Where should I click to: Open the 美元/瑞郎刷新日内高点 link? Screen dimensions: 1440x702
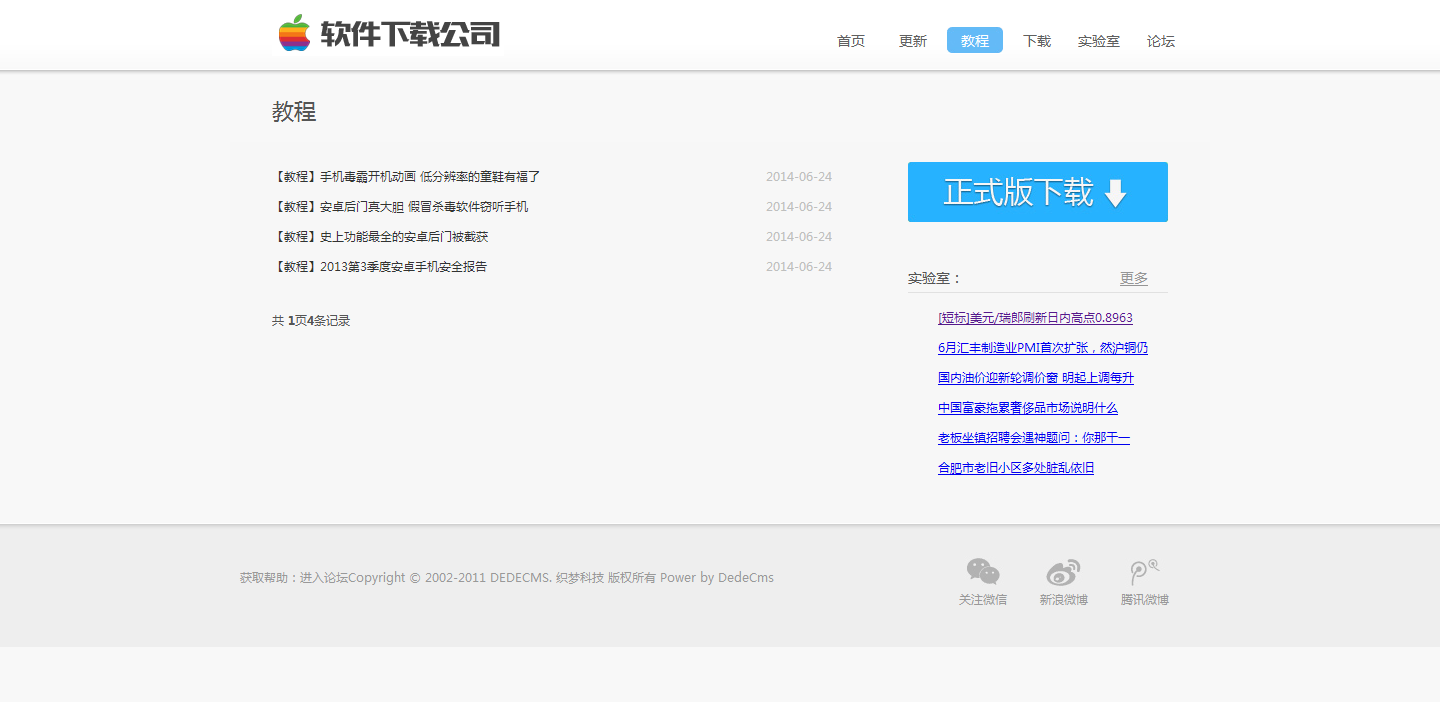1035,318
